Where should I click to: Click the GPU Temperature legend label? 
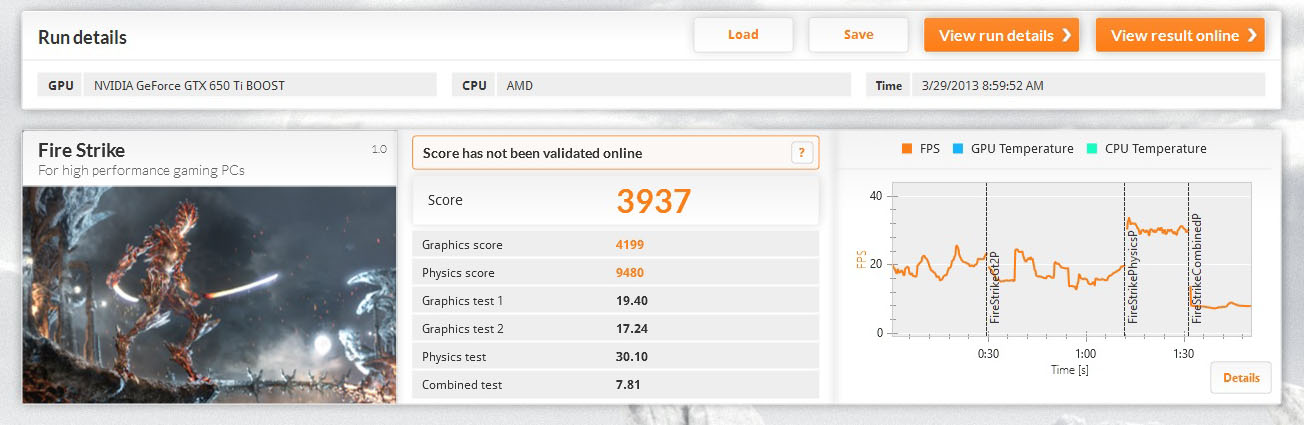1024,149
